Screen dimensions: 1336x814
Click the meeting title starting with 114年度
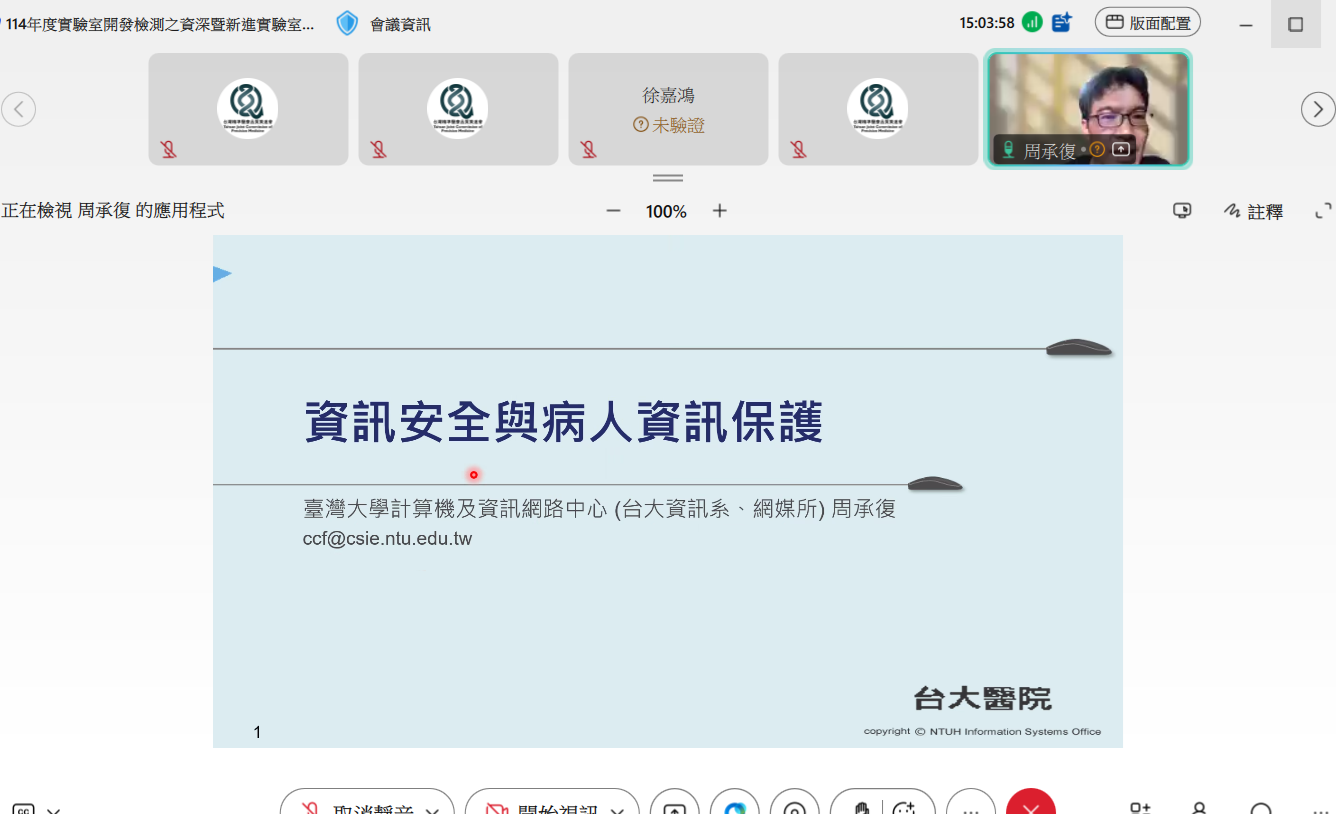[x=160, y=24]
